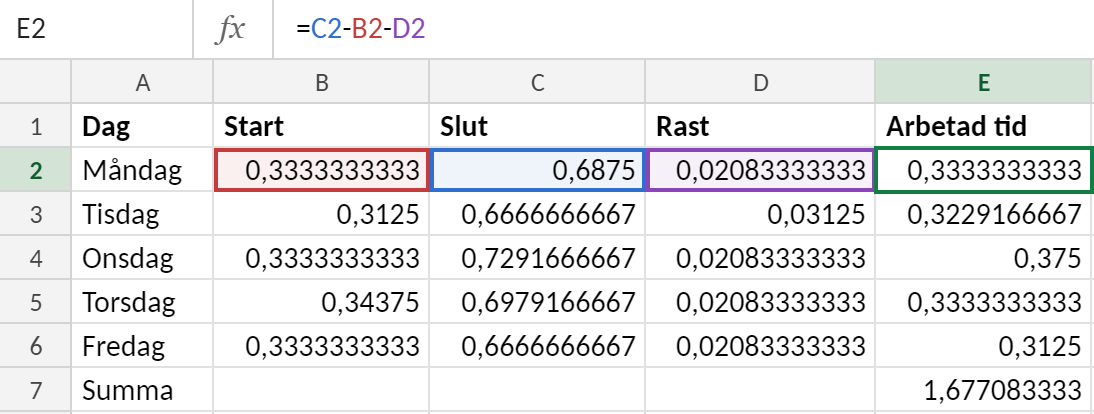Select the Fredag cell
1094x414 pixels.
(x=142, y=346)
